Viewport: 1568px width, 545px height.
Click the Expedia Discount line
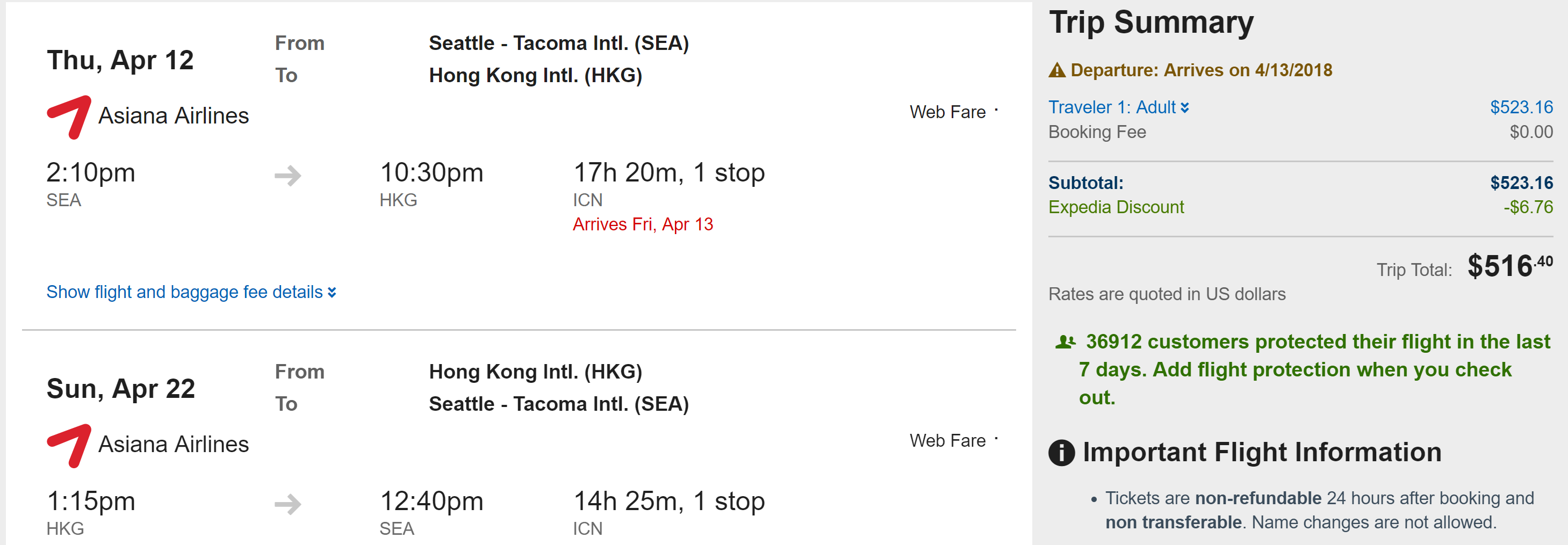[1116, 207]
